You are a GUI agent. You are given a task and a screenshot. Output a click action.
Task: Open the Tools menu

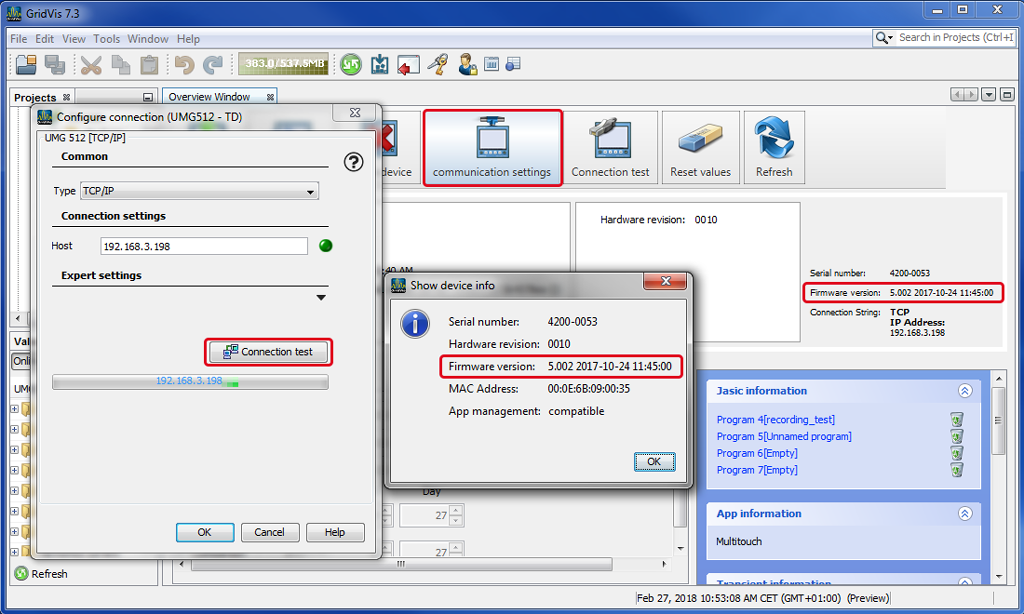[107, 39]
